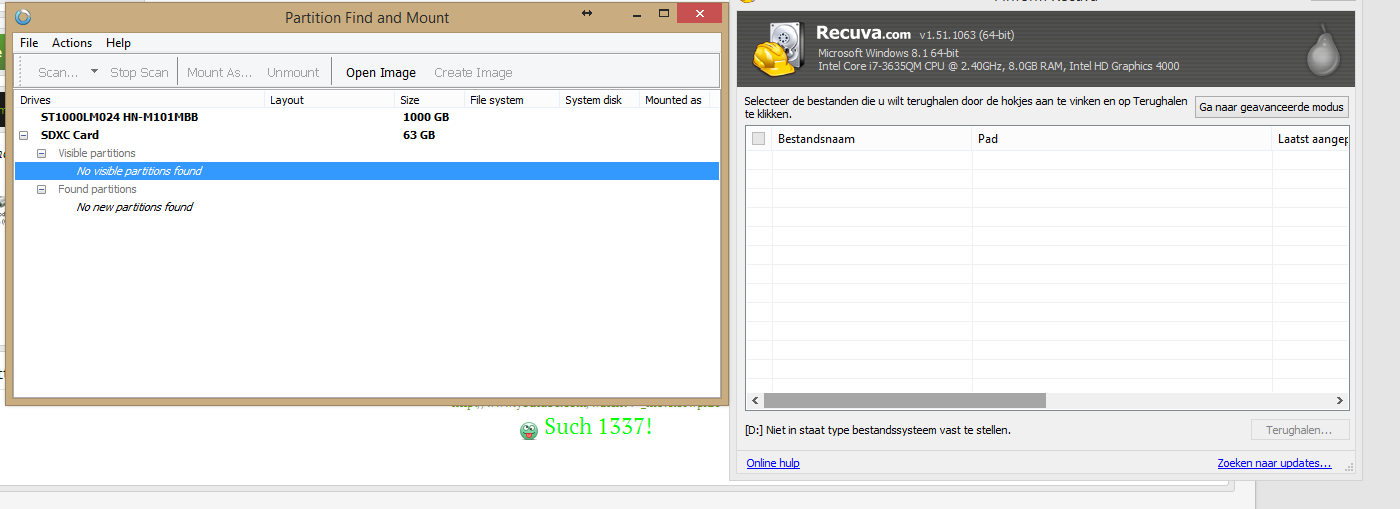
Task: Open 'Zoeken naar updates...' link
Action: tap(1274, 463)
